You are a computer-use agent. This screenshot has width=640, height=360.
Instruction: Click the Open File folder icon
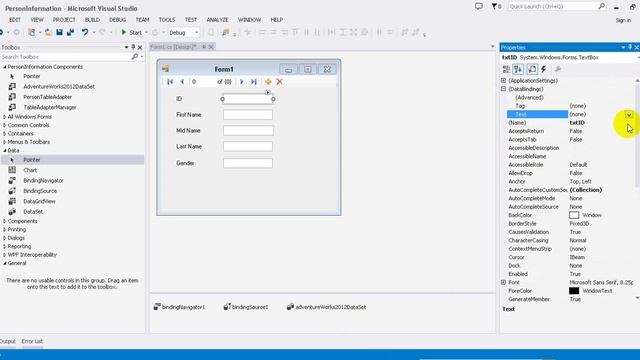(x=48, y=32)
